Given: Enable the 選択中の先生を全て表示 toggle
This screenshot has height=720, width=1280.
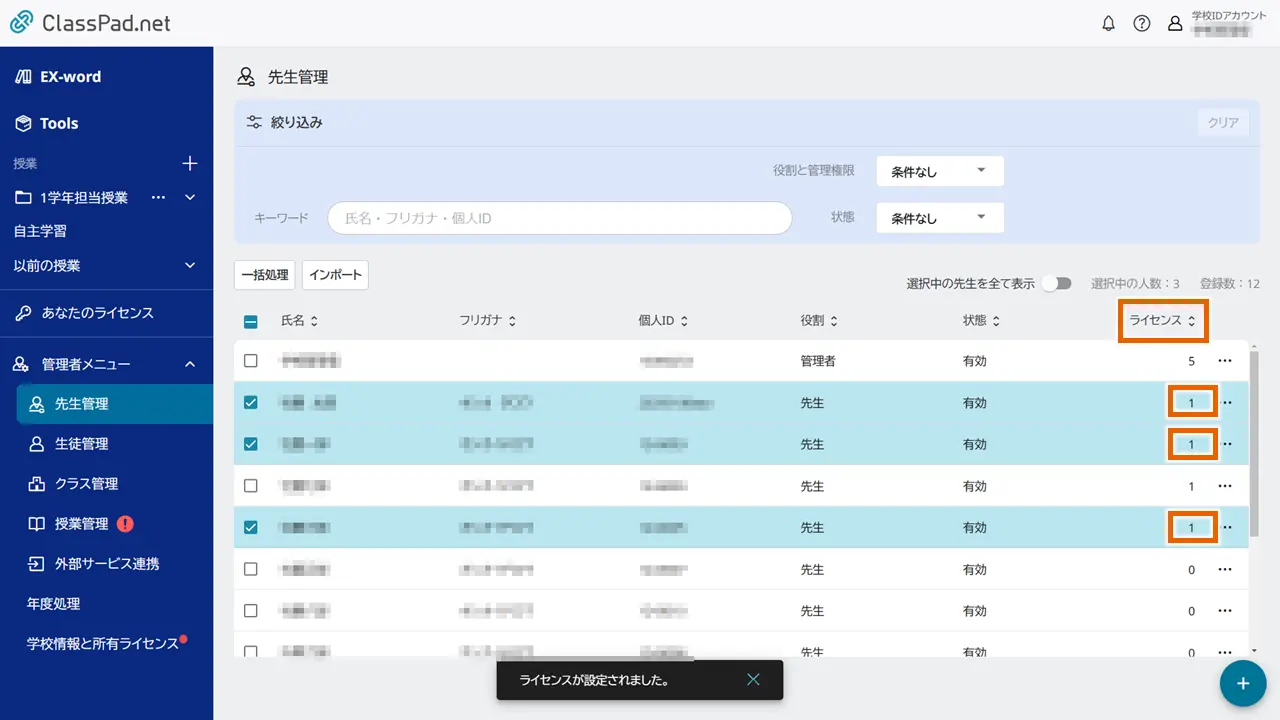Looking at the screenshot, I should 1057,283.
